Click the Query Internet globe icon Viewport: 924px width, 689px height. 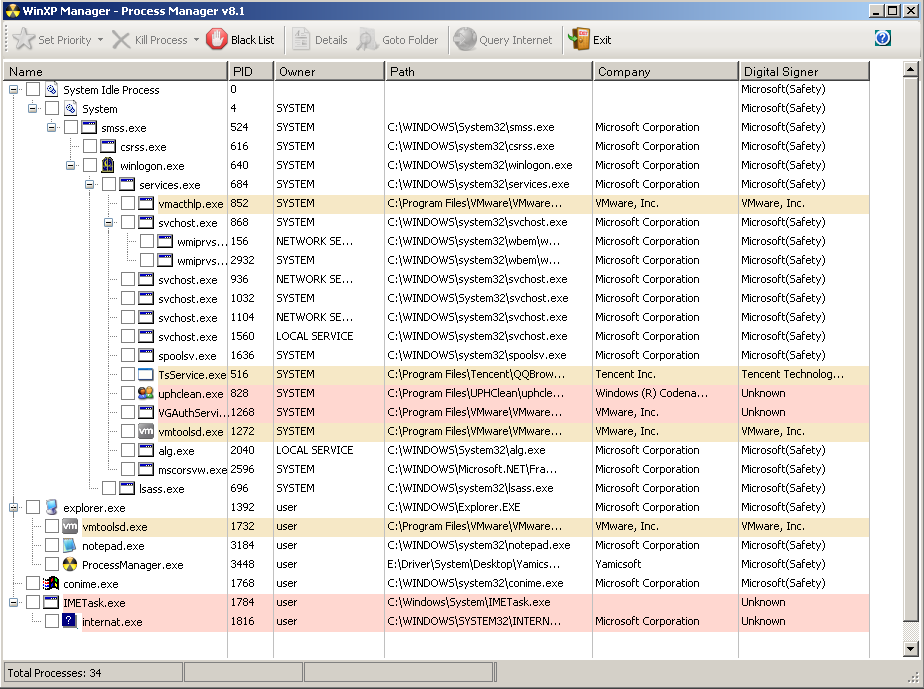pos(464,40)
